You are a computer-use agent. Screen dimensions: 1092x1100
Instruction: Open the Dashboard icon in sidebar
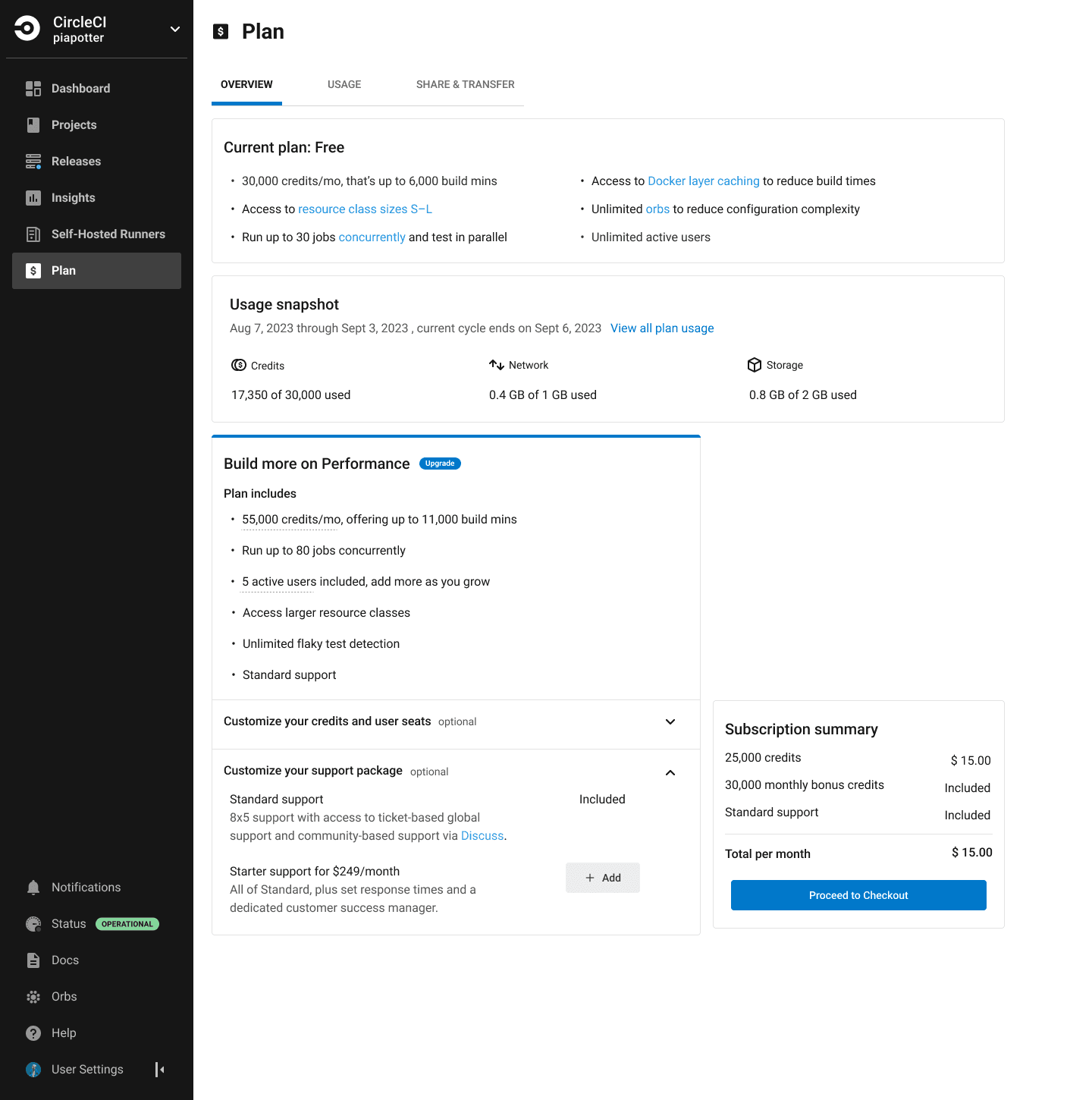[33, 89]
